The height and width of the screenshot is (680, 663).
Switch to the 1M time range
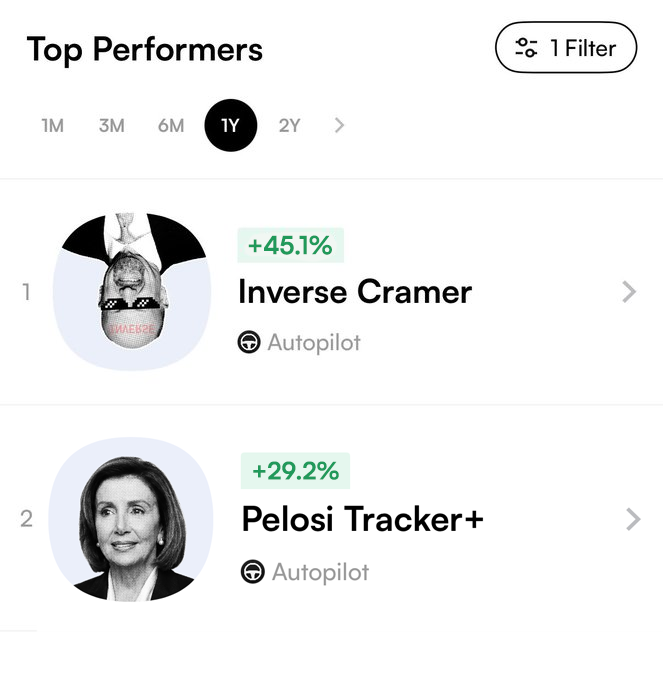pos(52,126)
